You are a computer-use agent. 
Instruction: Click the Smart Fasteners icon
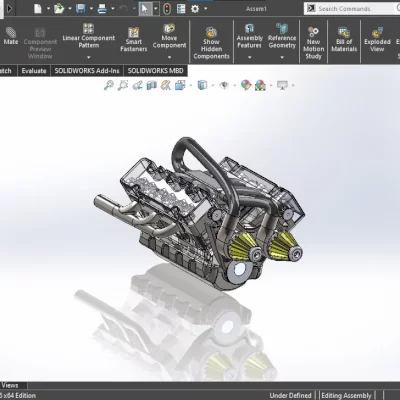click(x=133, y=33)
